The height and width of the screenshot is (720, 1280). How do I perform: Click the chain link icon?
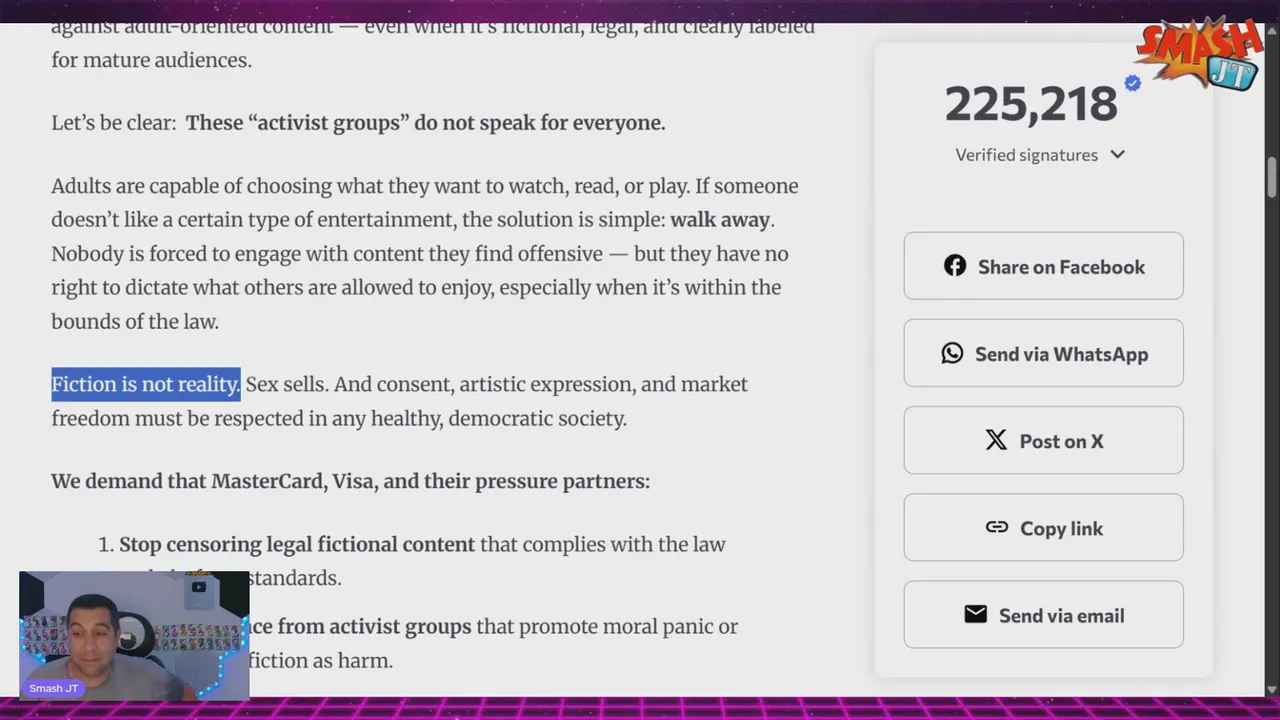coord(997,527)
